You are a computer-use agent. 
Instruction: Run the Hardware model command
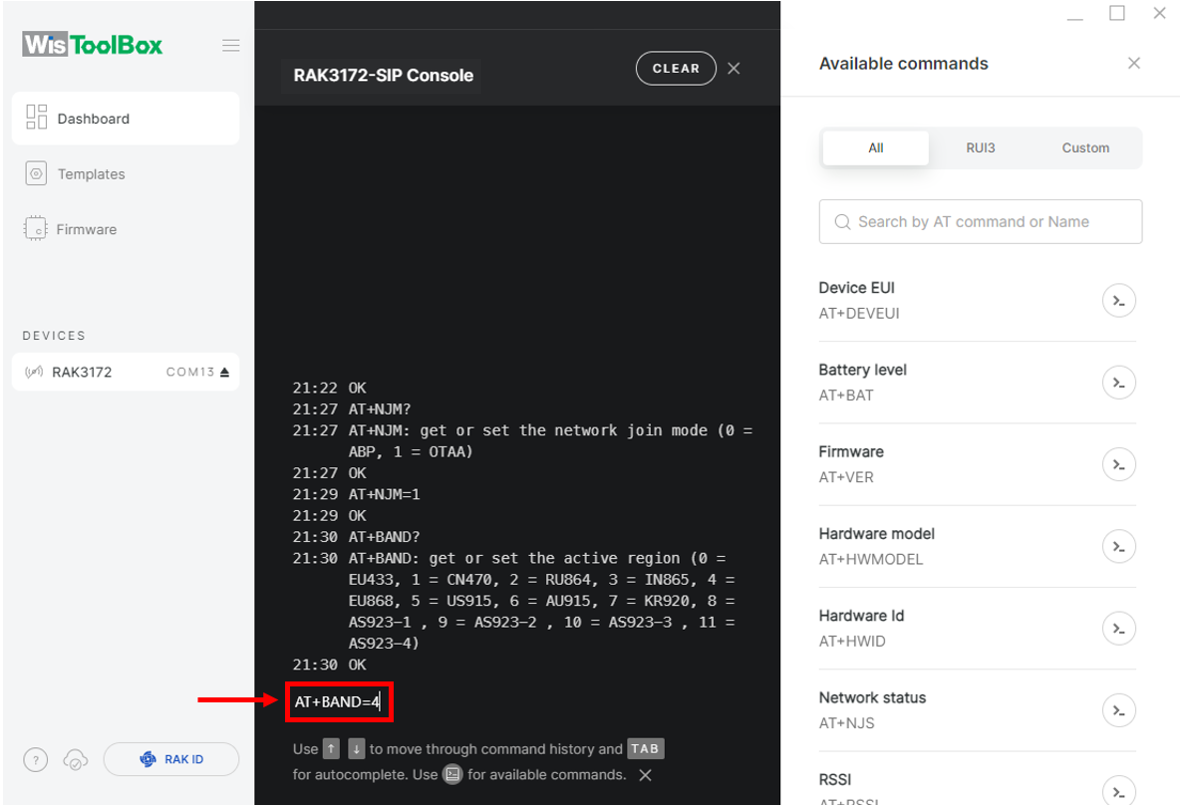click(1119, 547)
